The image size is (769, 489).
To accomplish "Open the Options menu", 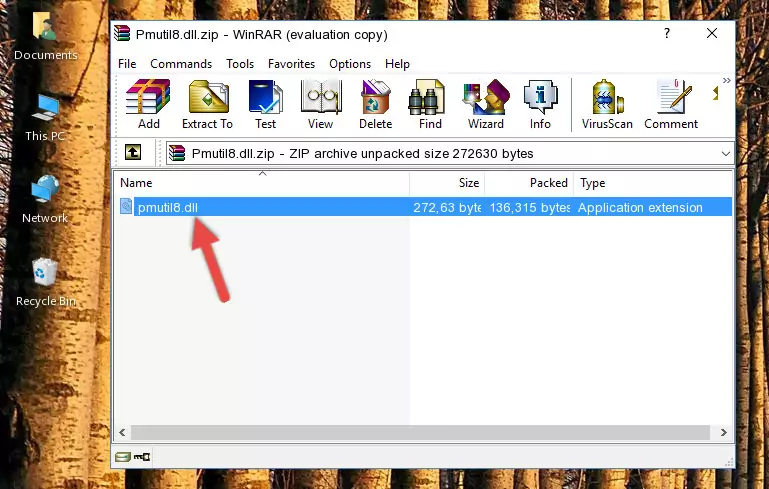I will (350, 64).
